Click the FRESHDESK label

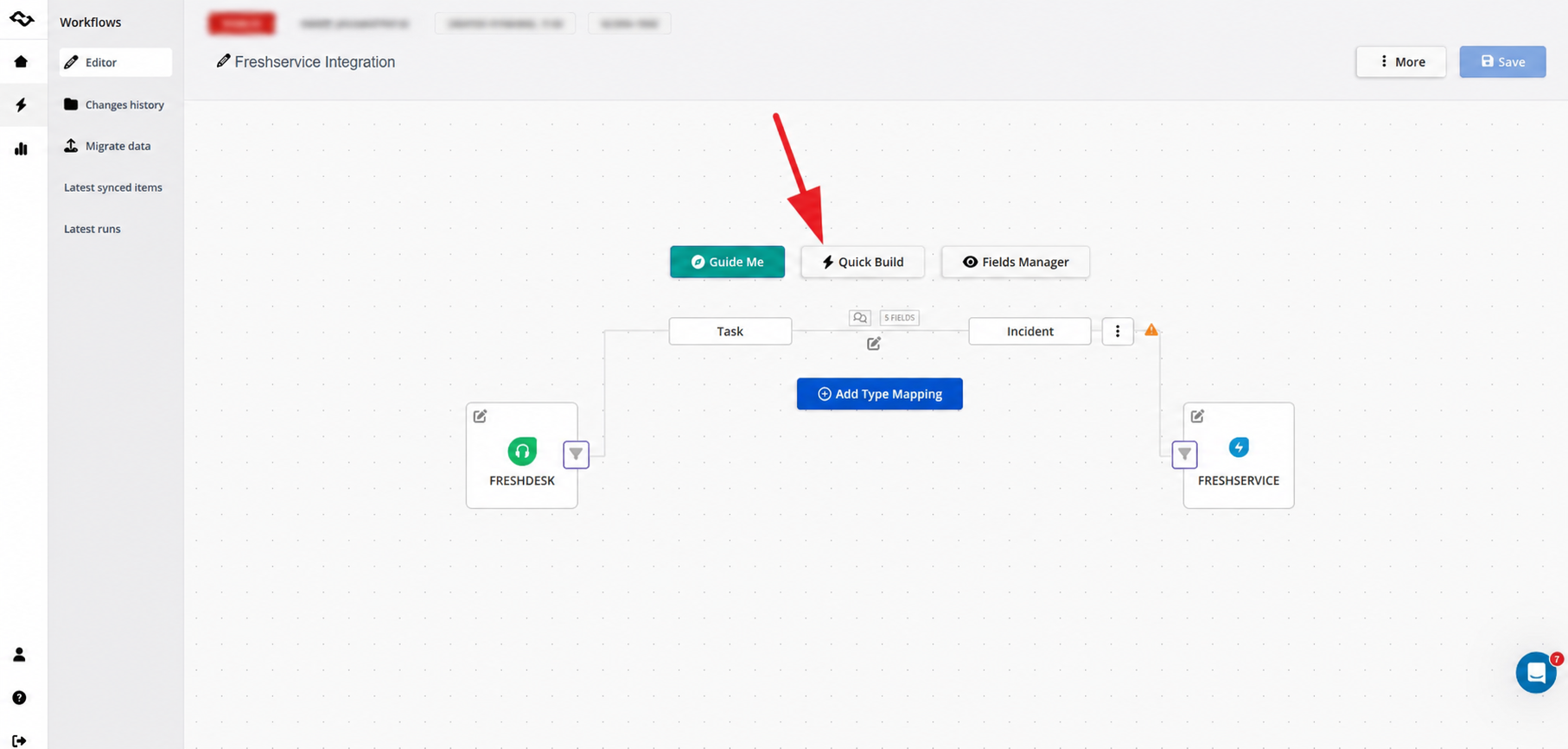pos(522,481)
